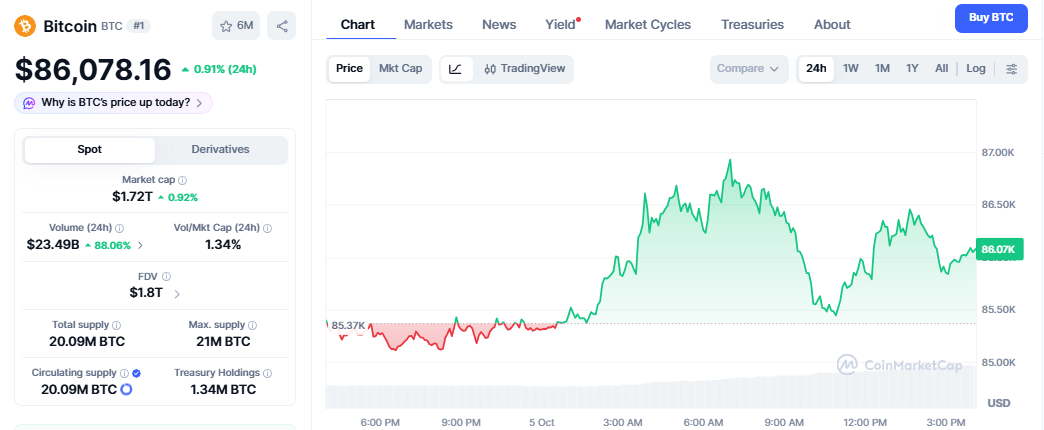Click the 5 Oct date axis label

541,423
